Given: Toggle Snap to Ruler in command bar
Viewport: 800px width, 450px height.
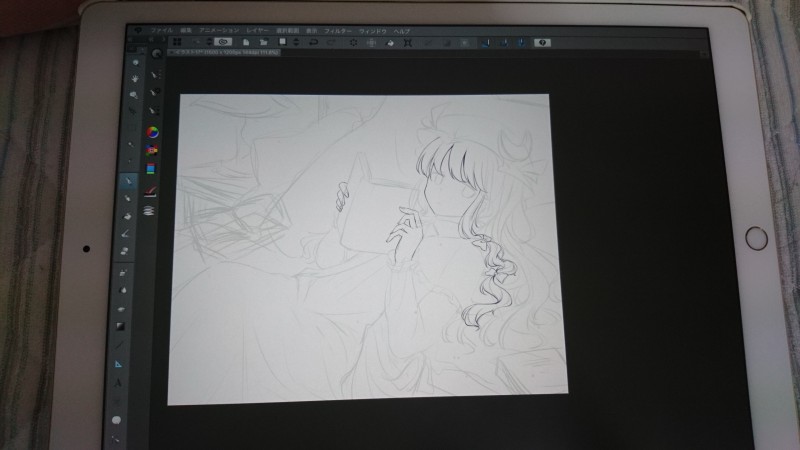Looking at the screenshot, I should (x=485, y=43).
